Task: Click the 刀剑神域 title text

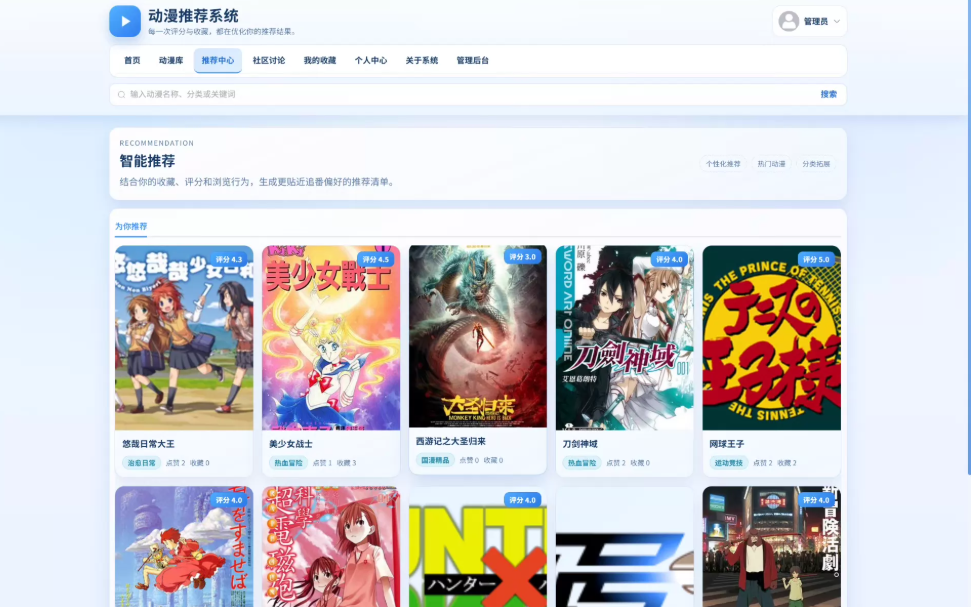Action: (580, 444)
